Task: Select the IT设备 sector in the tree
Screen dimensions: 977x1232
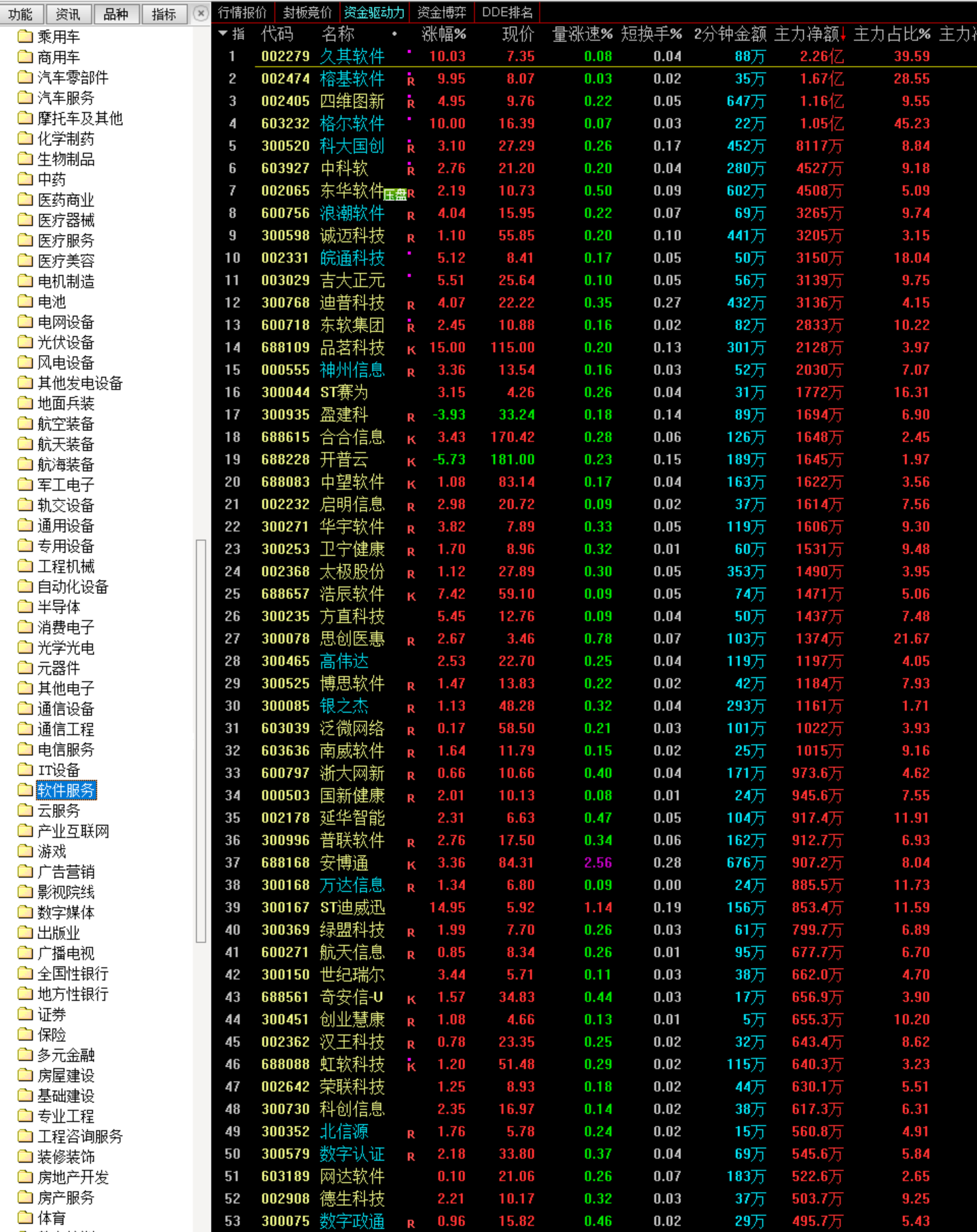Action: tap(58, 770)
